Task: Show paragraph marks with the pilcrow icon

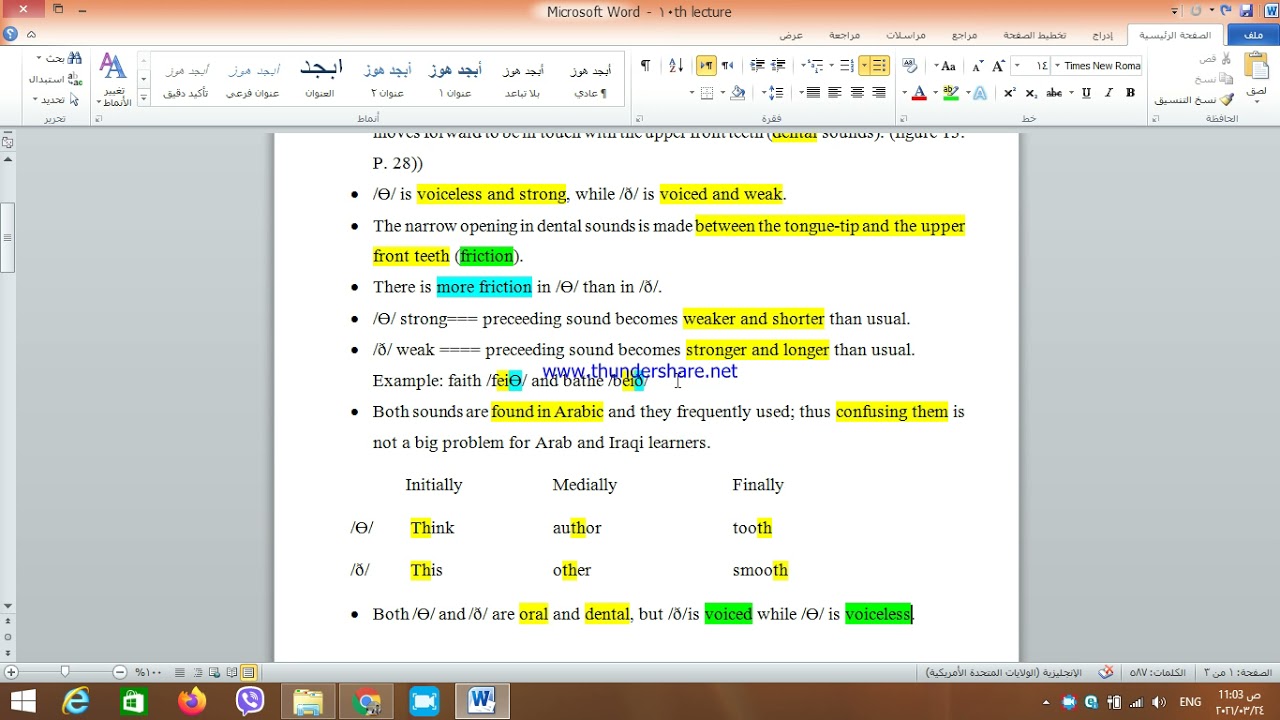Action: pyautogui.click(x=646, y=66)
